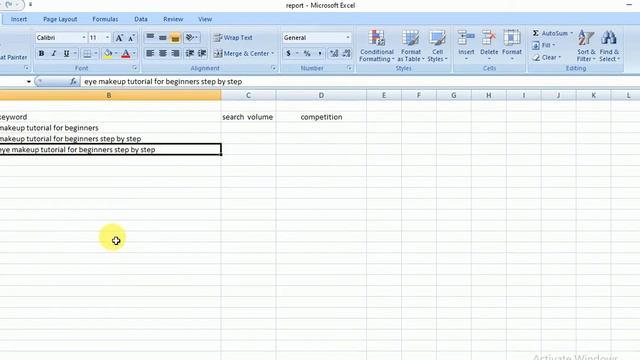Decrease cell indent

tap(189, 53)
